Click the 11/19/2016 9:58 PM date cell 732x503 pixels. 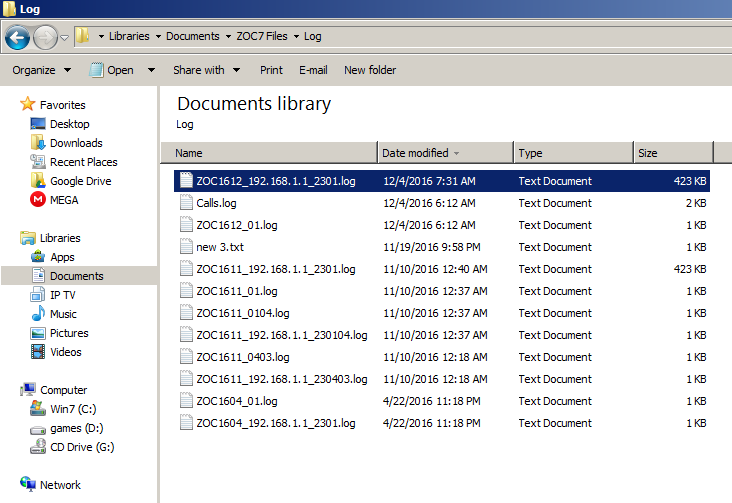pyautogui.click(x=432, y=247)
